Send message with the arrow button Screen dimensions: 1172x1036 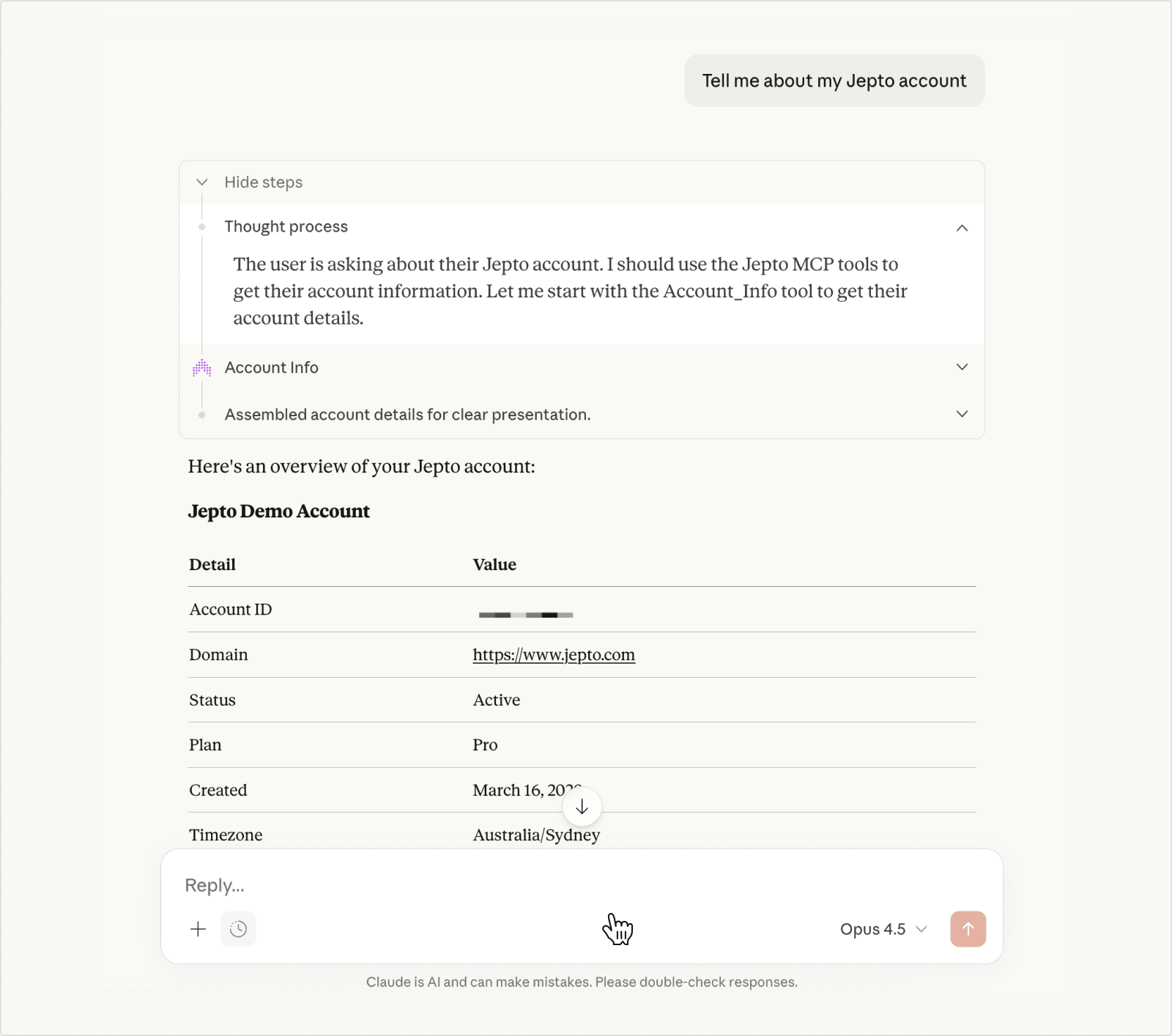point(968,929)
